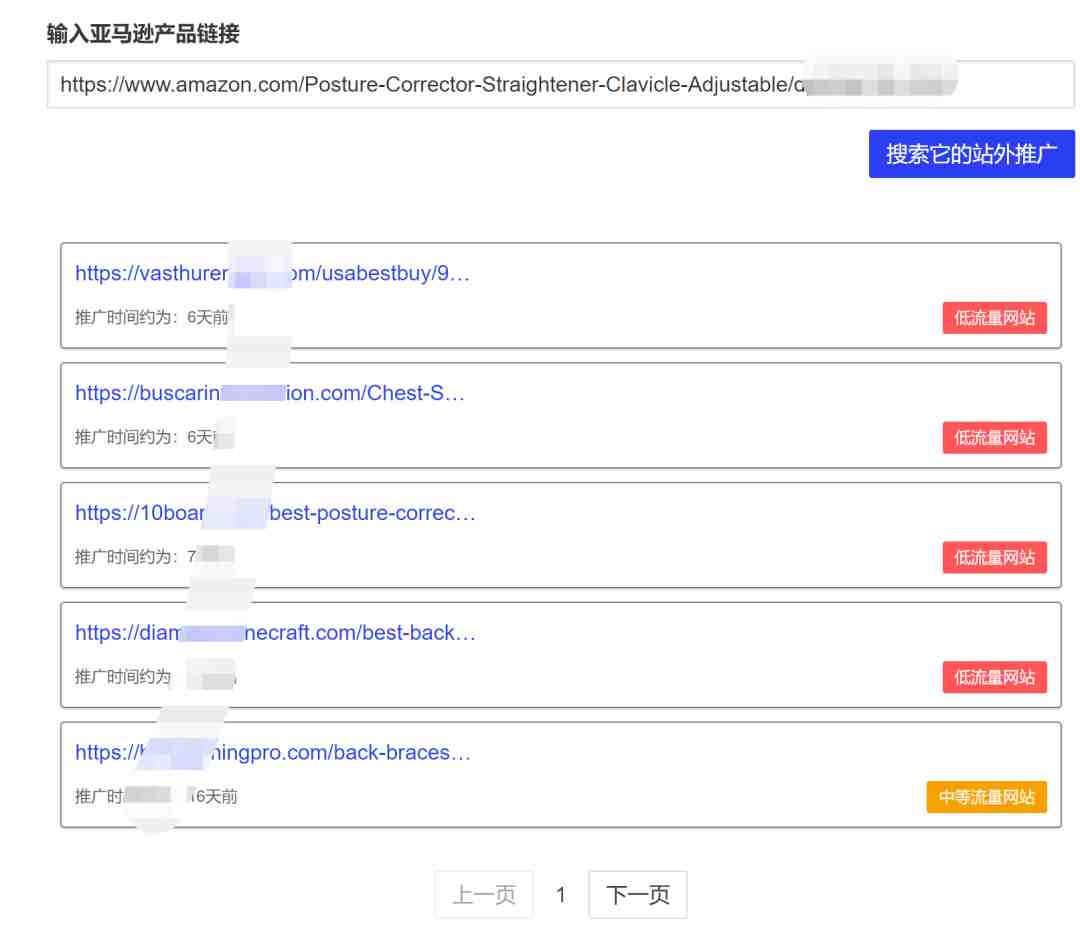
Task: Click 低流量网站 tag on 10boar result
Action: pos(994,558)
